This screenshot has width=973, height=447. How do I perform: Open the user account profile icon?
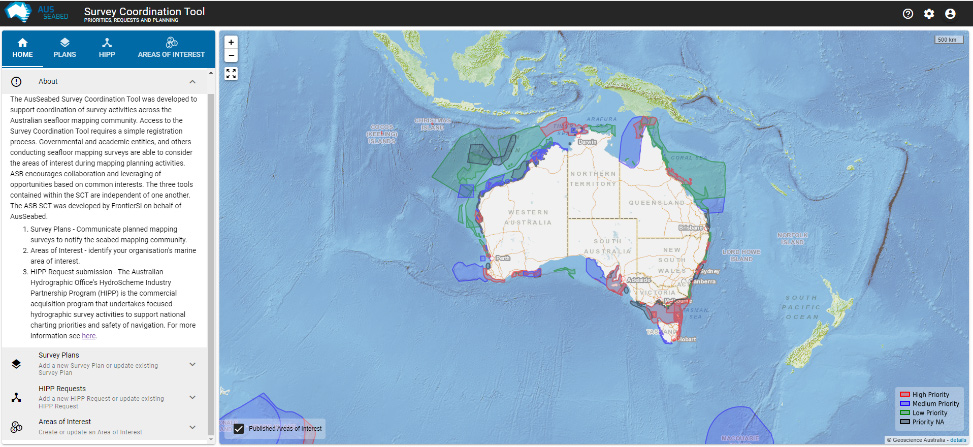(951, 14)
